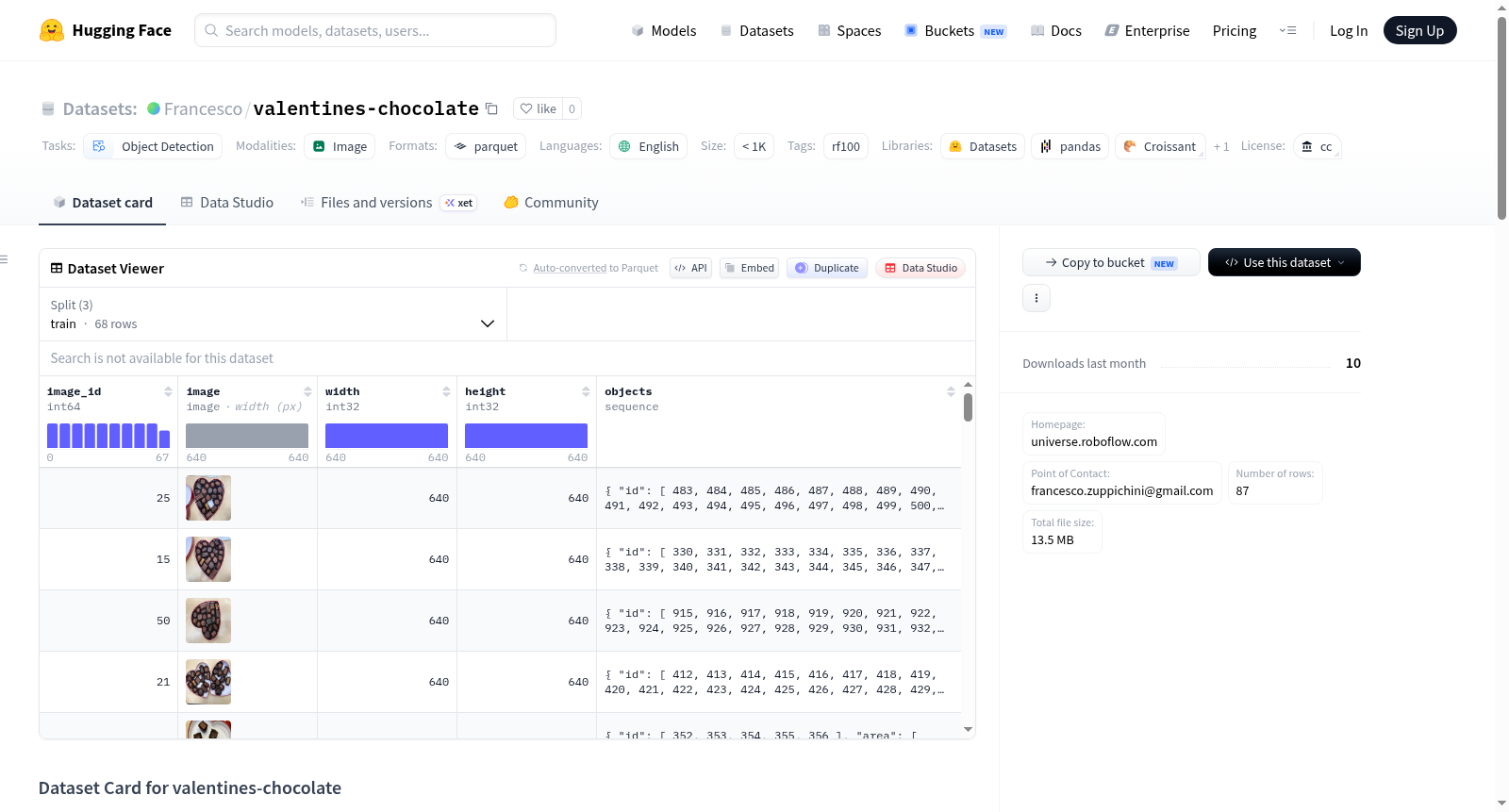Click the Embed button in viewer
The width and height of the screenshot is (1509, 812).
(749, 268)
